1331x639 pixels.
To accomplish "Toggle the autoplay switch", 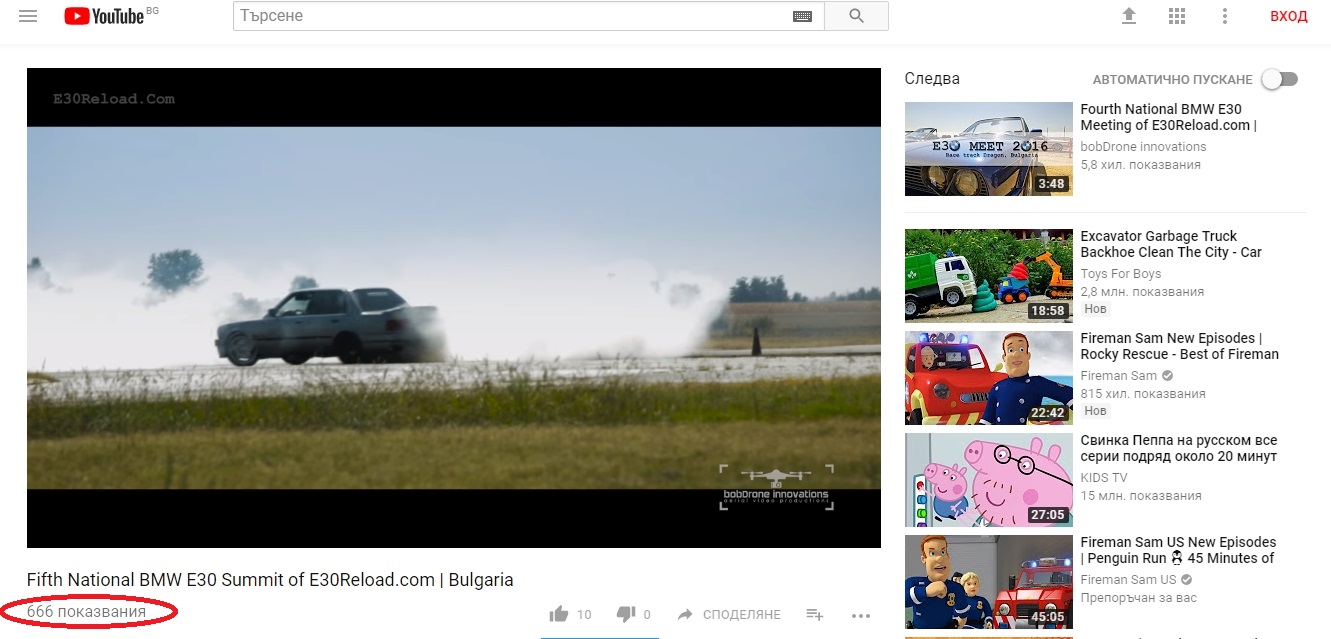I will [x=1279, y=79].
